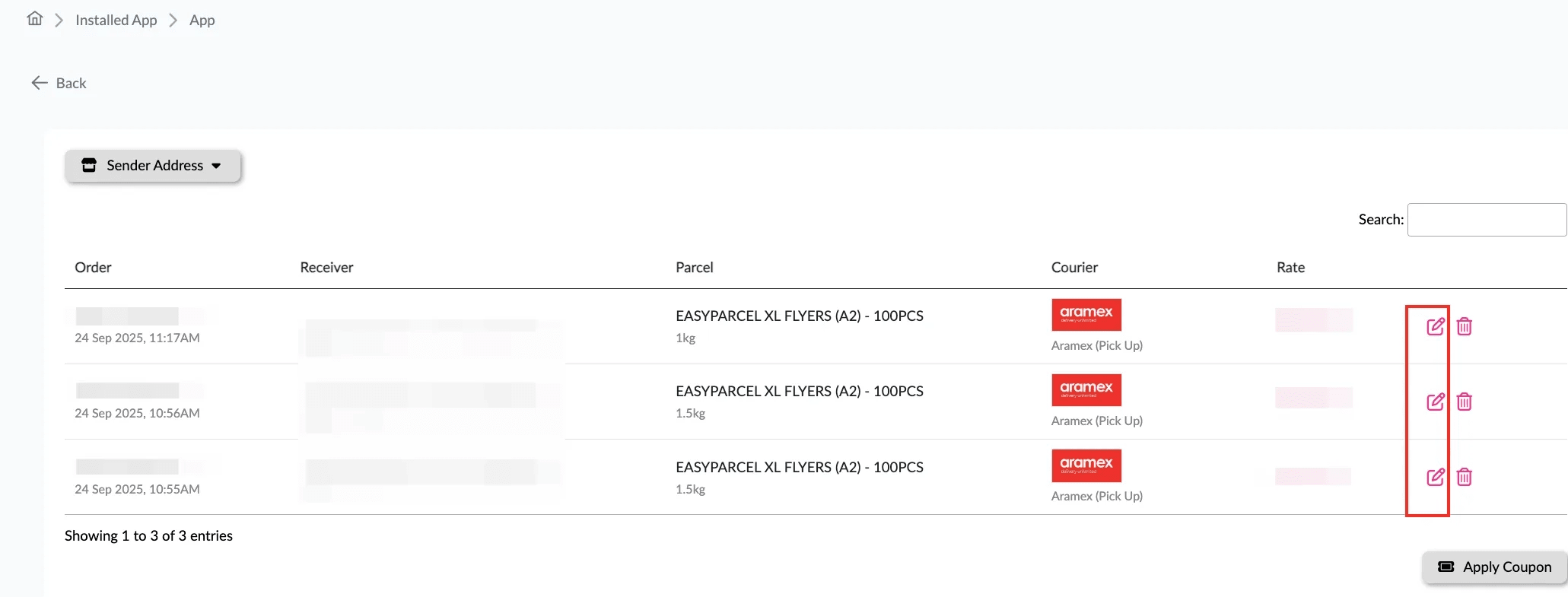Sort table by Order column header
This screenshot has width=1568, height=597.
[x=93, y=267]
